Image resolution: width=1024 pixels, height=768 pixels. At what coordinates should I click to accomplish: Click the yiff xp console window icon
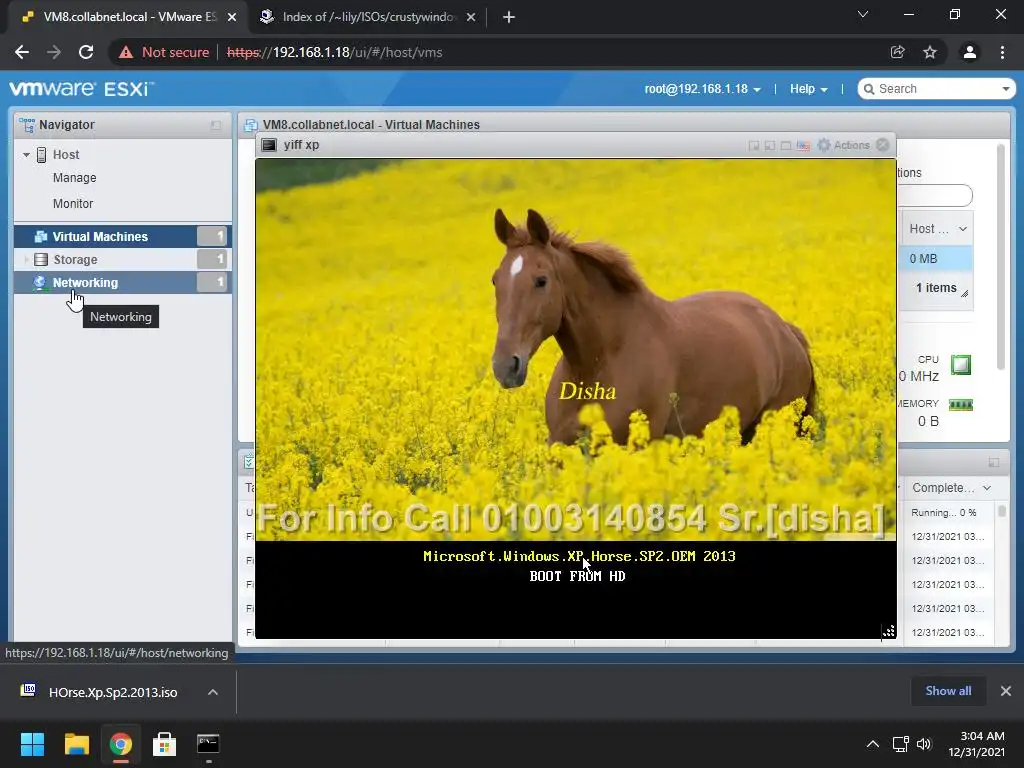point(268,145)
